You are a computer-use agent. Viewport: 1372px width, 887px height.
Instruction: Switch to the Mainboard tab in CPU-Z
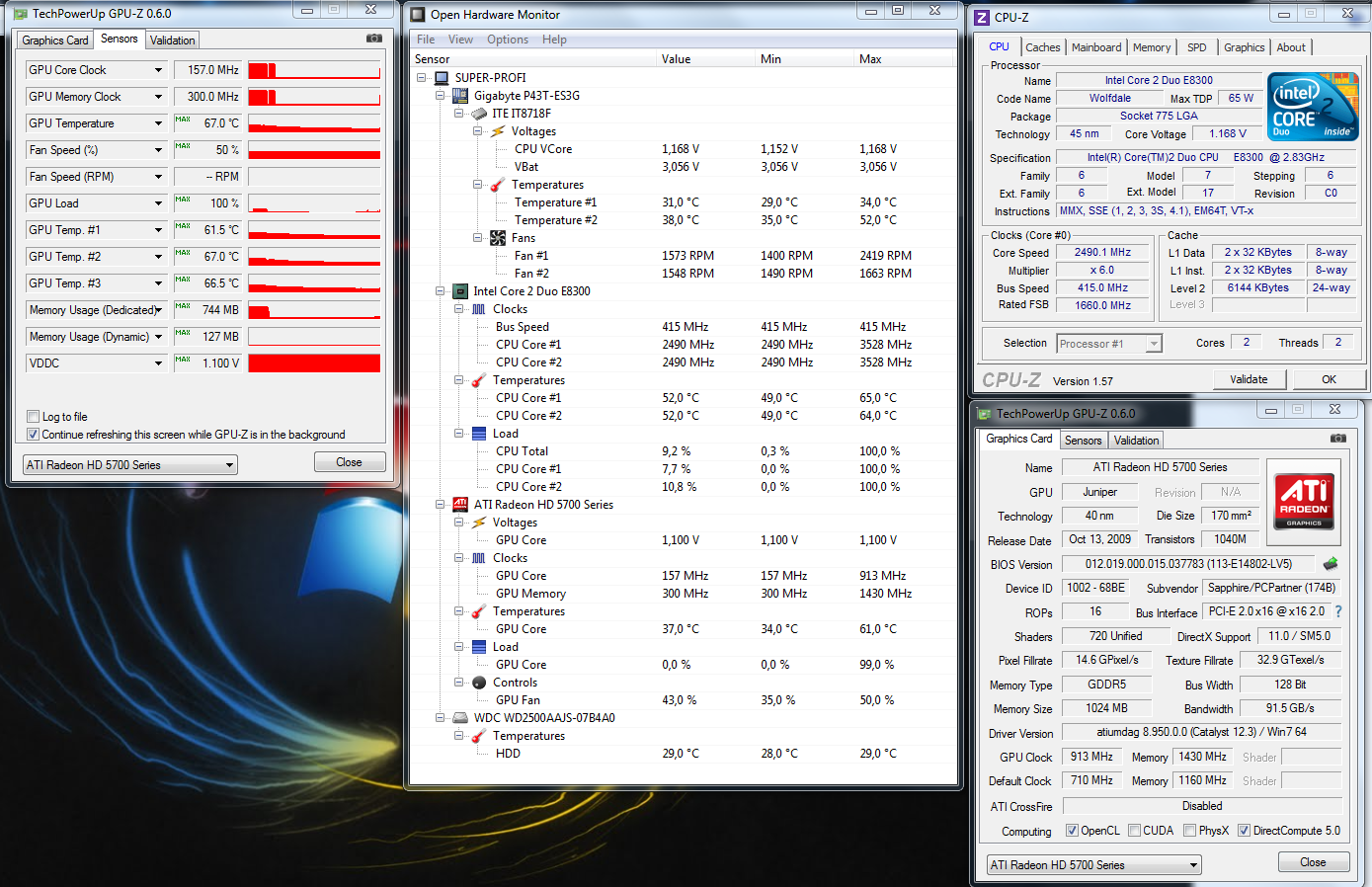tap(1096, 47)
